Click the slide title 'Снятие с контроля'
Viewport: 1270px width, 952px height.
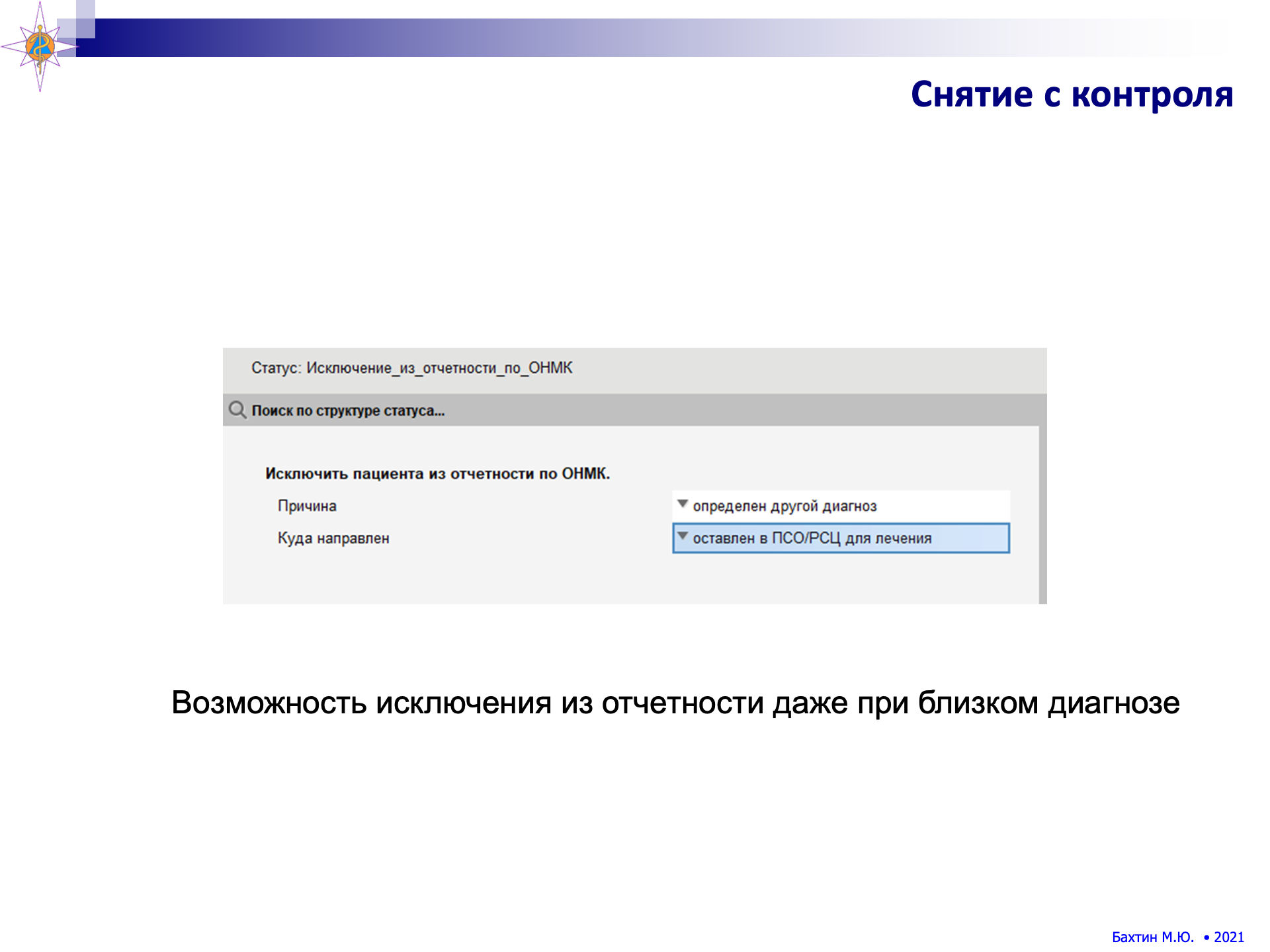pos(1072,95)
